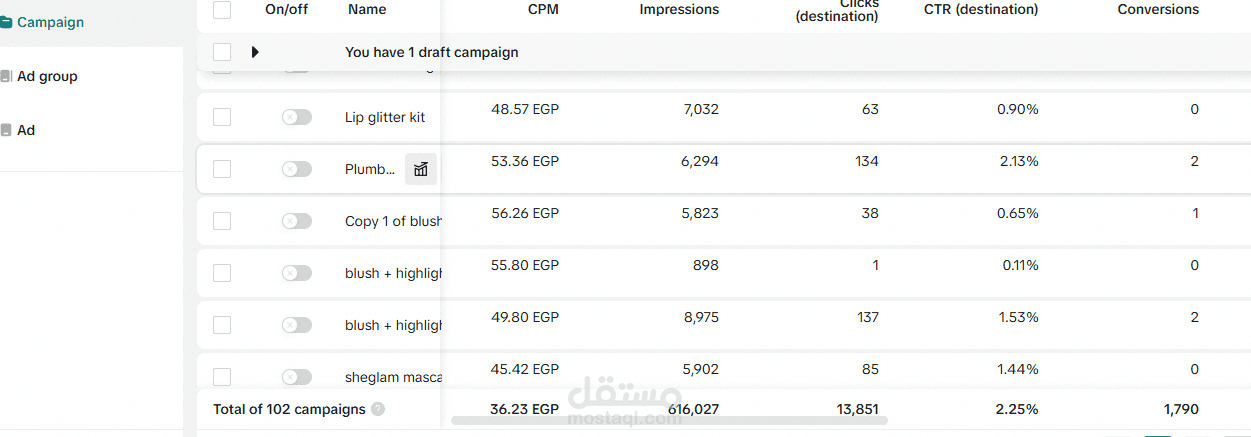
Task: Sort by the Conversions column header
Action: [1158, 9]
